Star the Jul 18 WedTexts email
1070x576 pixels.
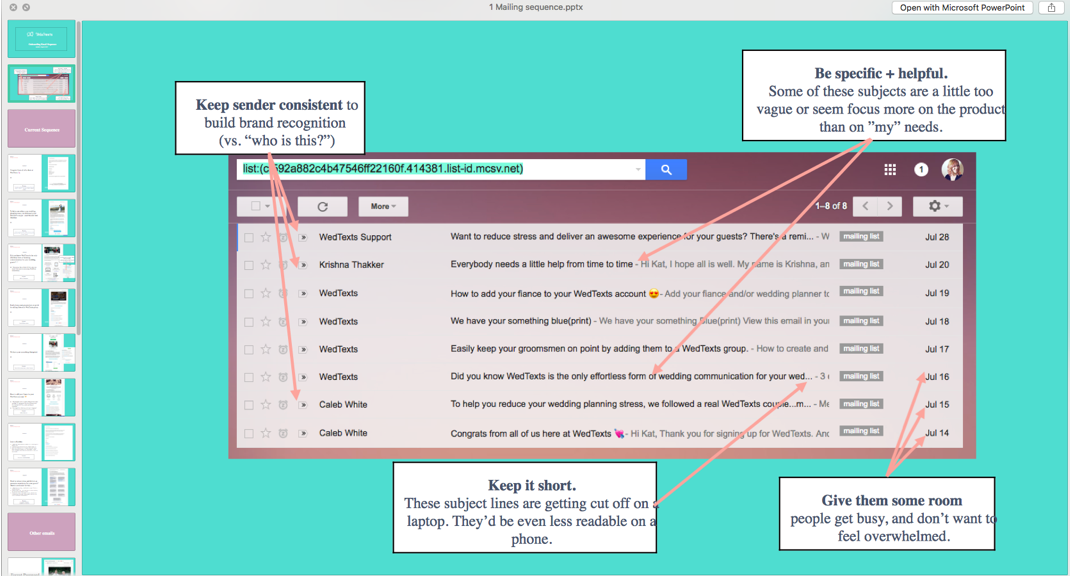click(265, 321)
